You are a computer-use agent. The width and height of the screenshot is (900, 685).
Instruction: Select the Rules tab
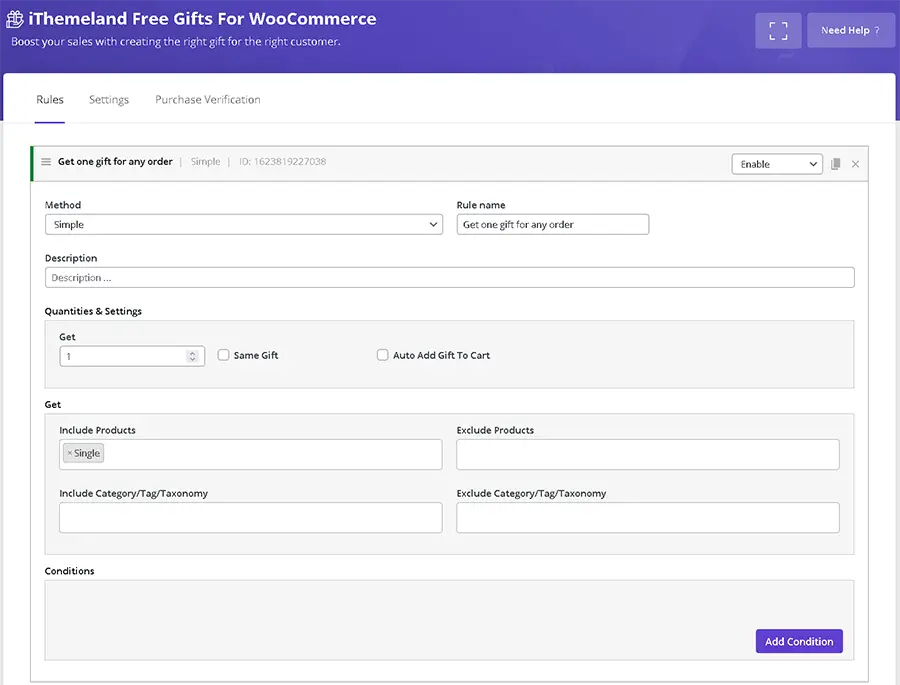50,100
